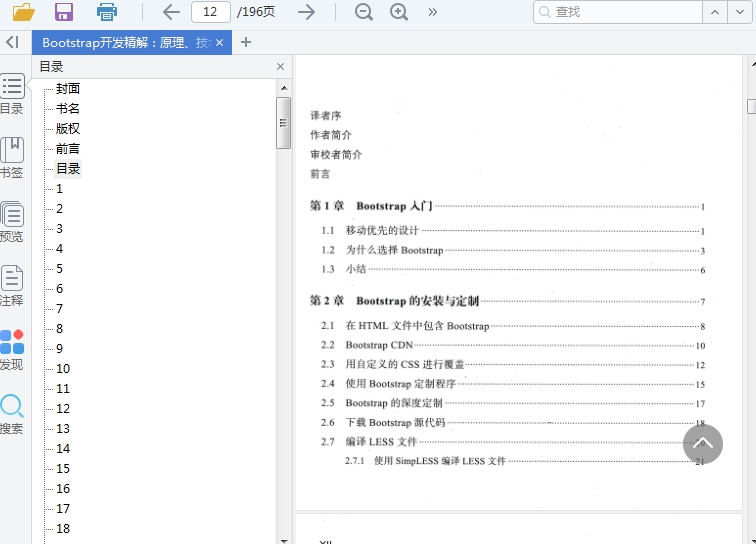This screenshot has width=756, height=544.
Task: Click 2.3 用自定义的 CSS 进行覆盖 entry
Action: (x=392, y=365)
